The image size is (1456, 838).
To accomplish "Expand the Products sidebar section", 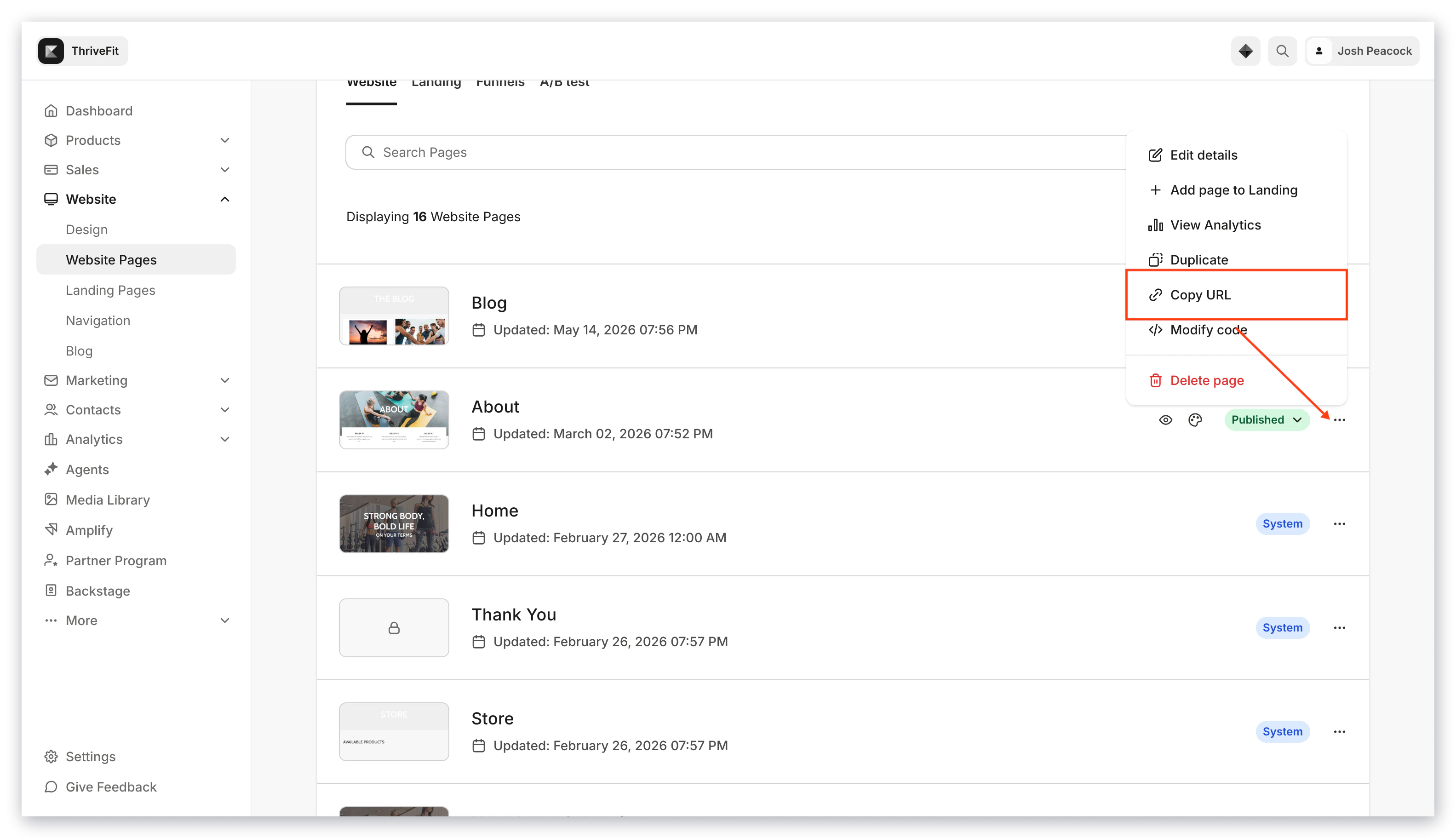I will (224, 140).
